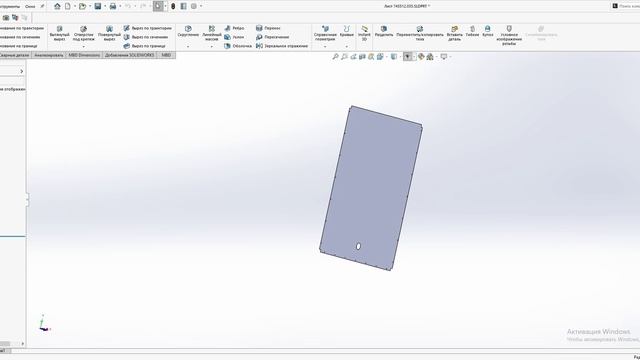Select the Уклон draft tool
Screen dimensions: 640x360
(234, 37)
